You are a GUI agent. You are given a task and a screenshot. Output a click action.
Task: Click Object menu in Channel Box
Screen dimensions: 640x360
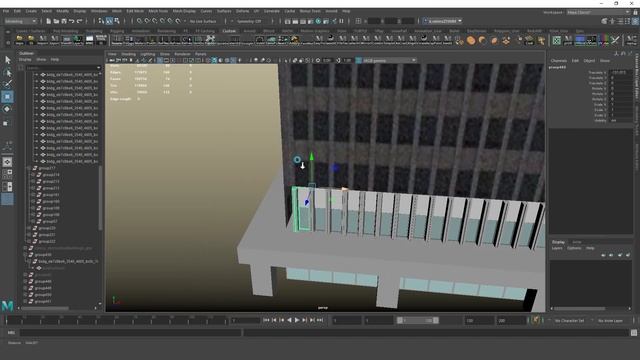click(x=589, y=60)
